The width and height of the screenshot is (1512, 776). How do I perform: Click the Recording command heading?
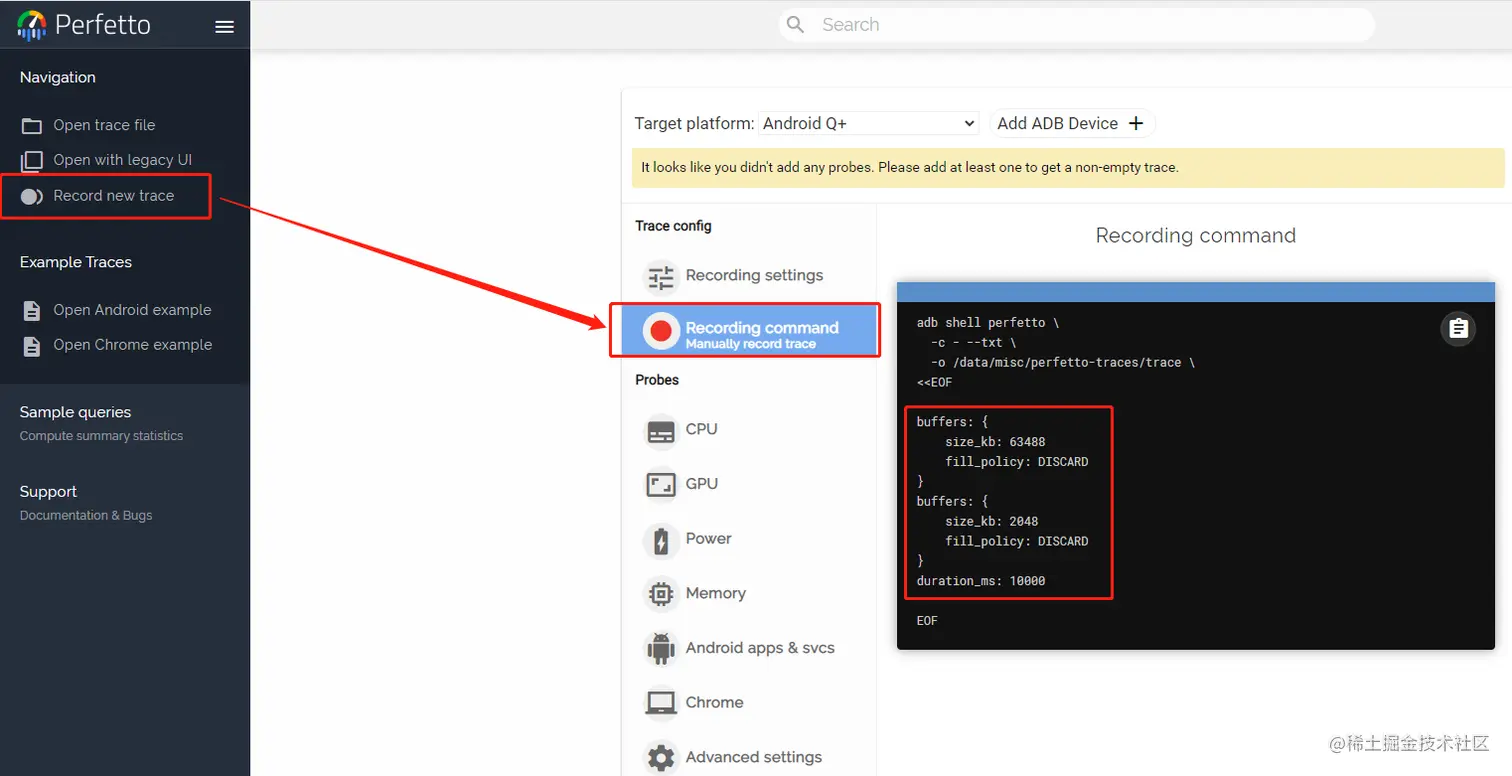click(1196, 236)
